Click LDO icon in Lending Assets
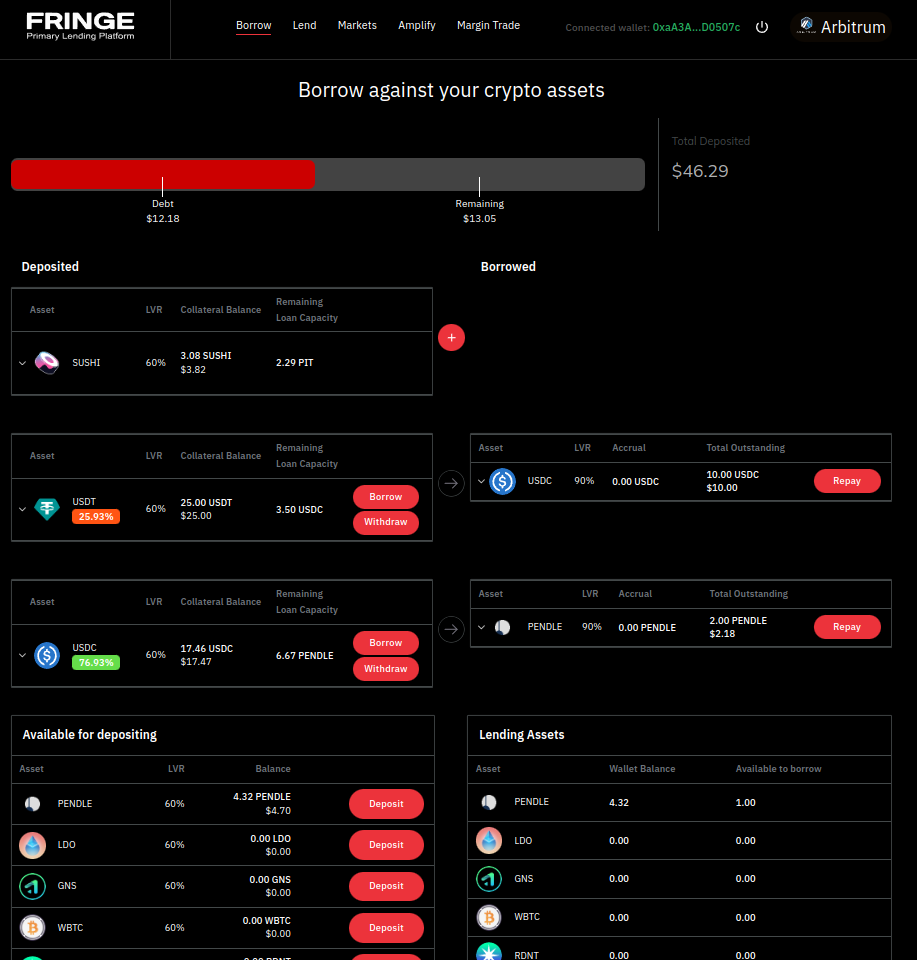Screen dimensions: 917x960 point(488,841)
